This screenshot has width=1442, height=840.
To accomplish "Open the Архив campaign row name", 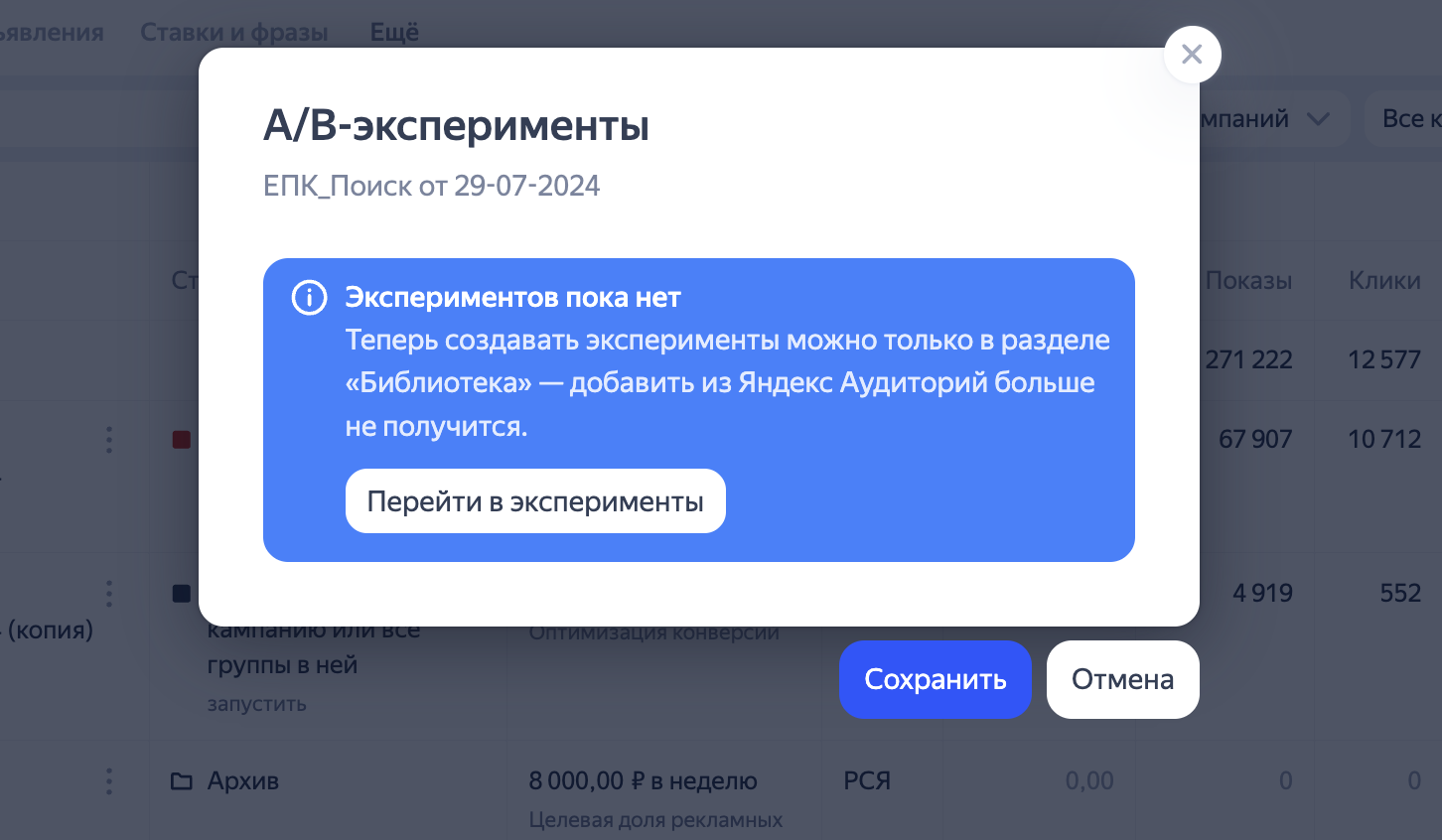I will (x=243, y=781).
